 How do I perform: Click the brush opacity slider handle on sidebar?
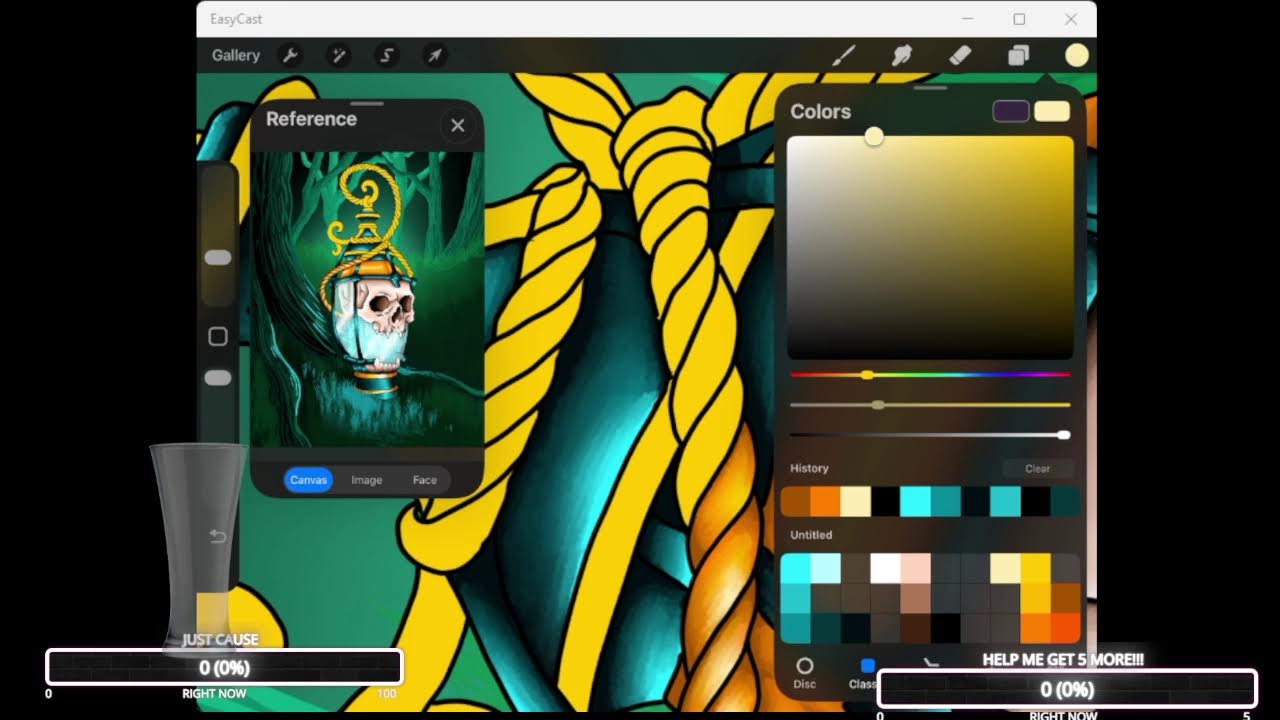[x=218, y=378]
